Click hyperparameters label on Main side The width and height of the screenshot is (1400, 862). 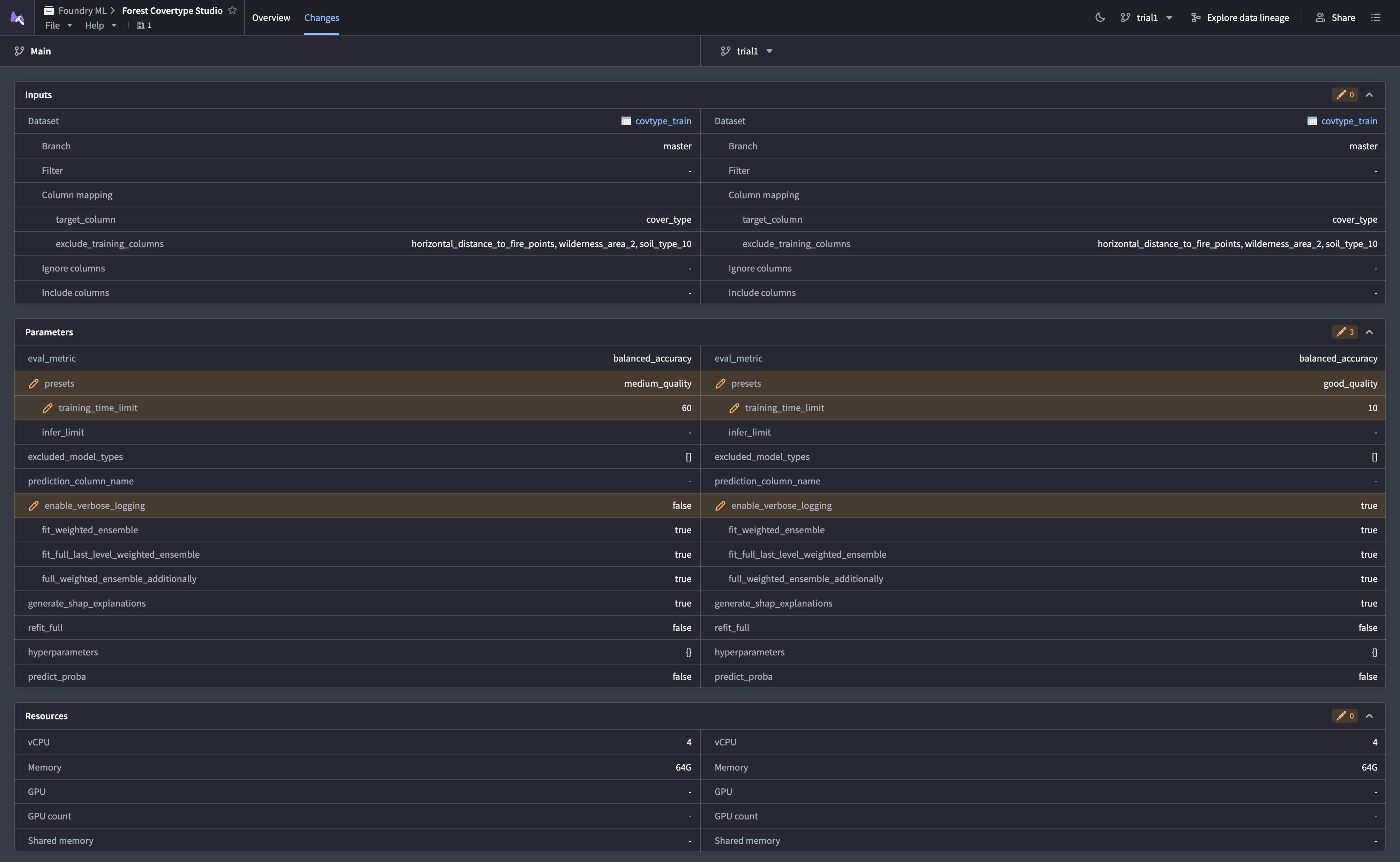63,652
